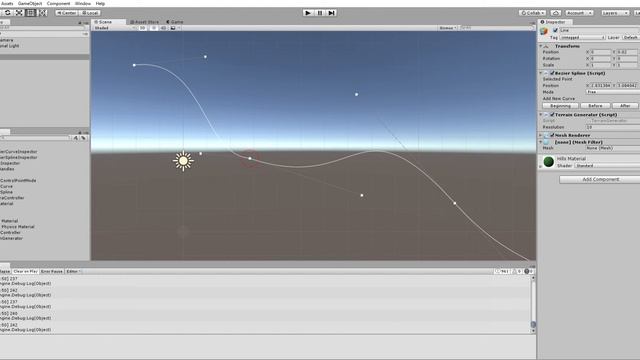
Task: Select the red-circled spline control point
Action: (x=250, y=158)
